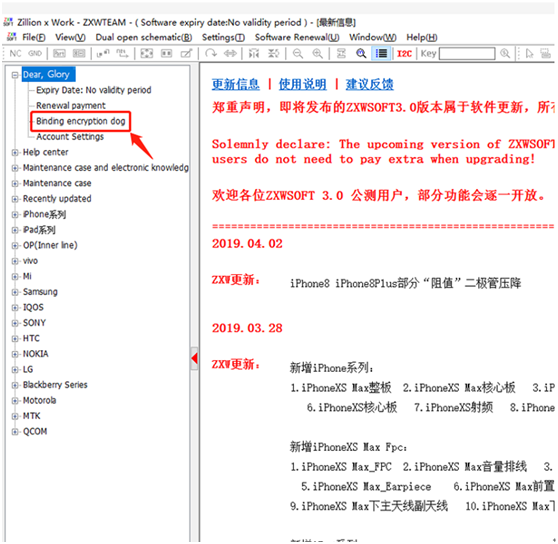Click the rightmost toolbar icon after pointer
558x544 pixels.
546,54
